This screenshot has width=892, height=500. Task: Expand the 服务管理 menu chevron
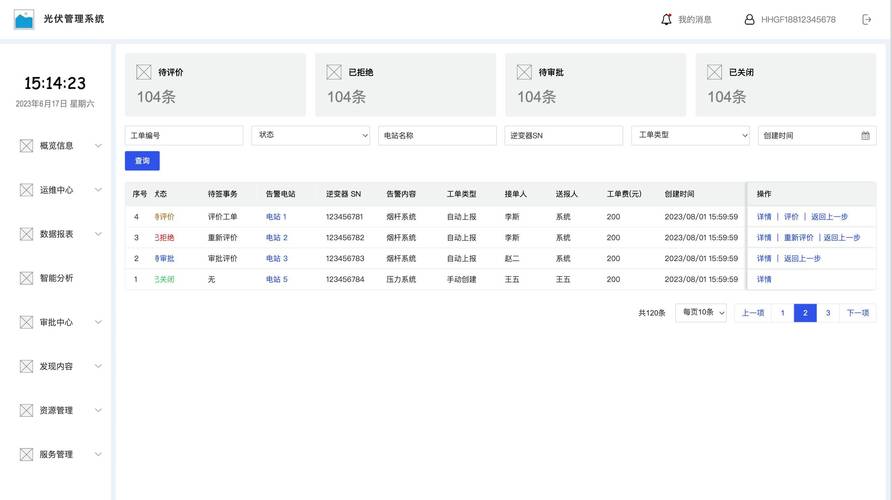tap(98, 454)
